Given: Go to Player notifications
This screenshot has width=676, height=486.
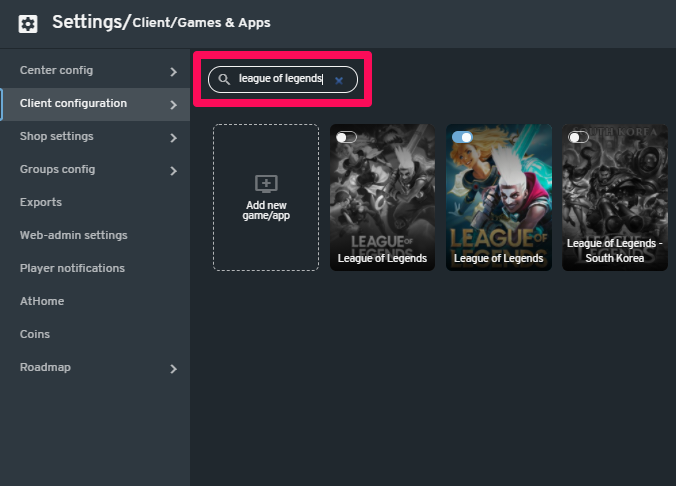Looking at the screenshot, I should point(95,268).
